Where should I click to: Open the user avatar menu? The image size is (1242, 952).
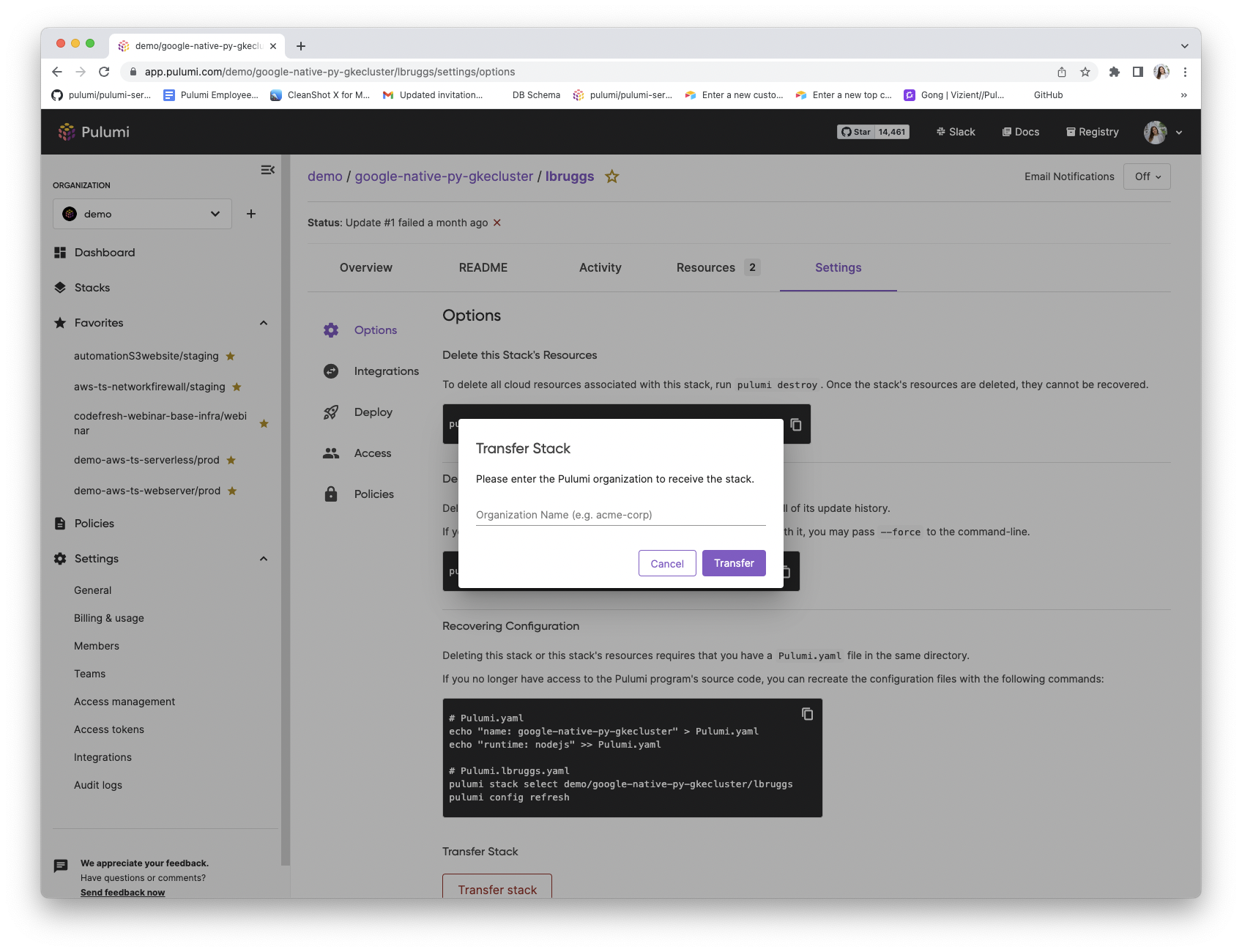[x=1163, y=133]
